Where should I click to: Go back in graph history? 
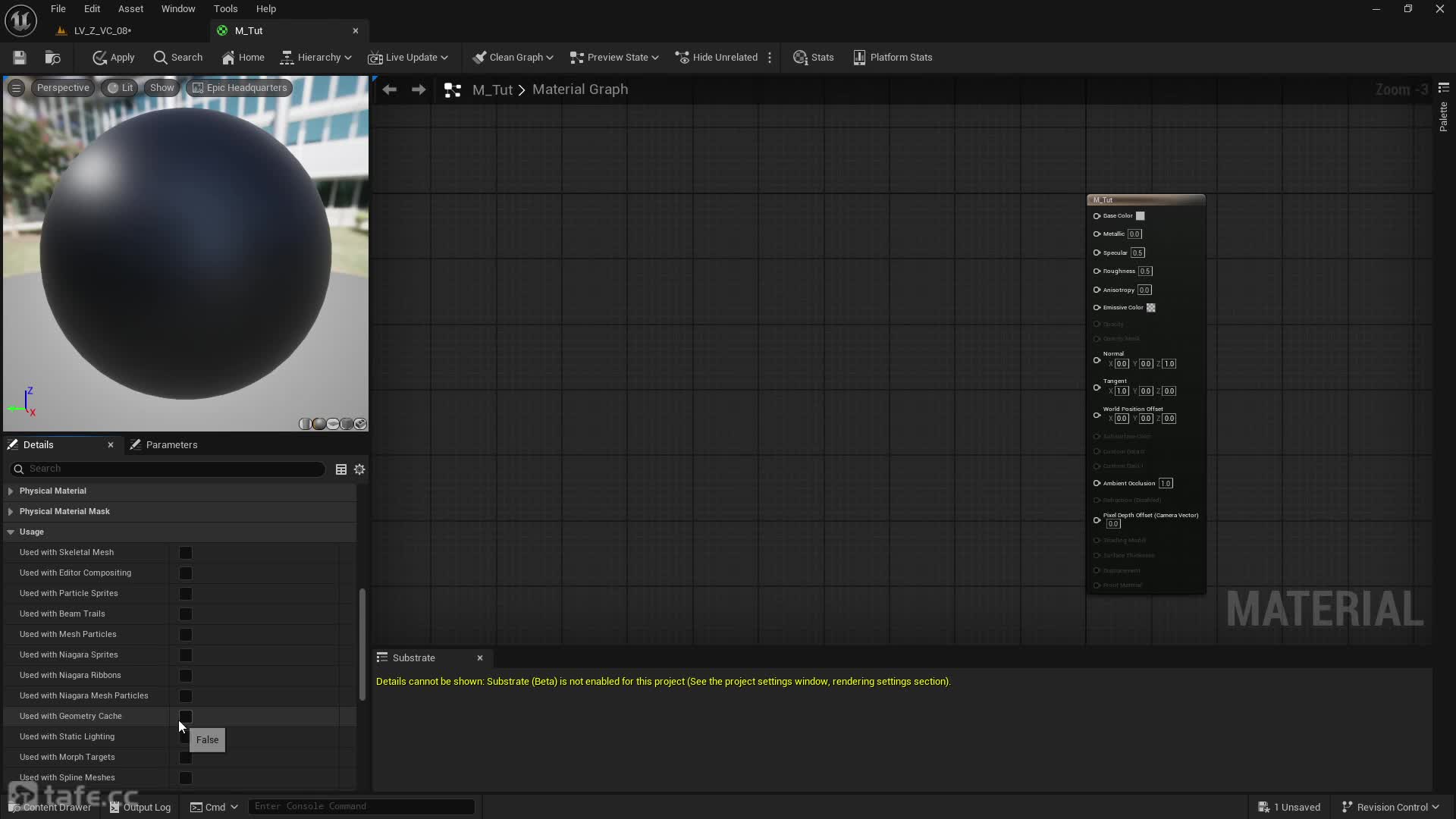coord(390,89)
